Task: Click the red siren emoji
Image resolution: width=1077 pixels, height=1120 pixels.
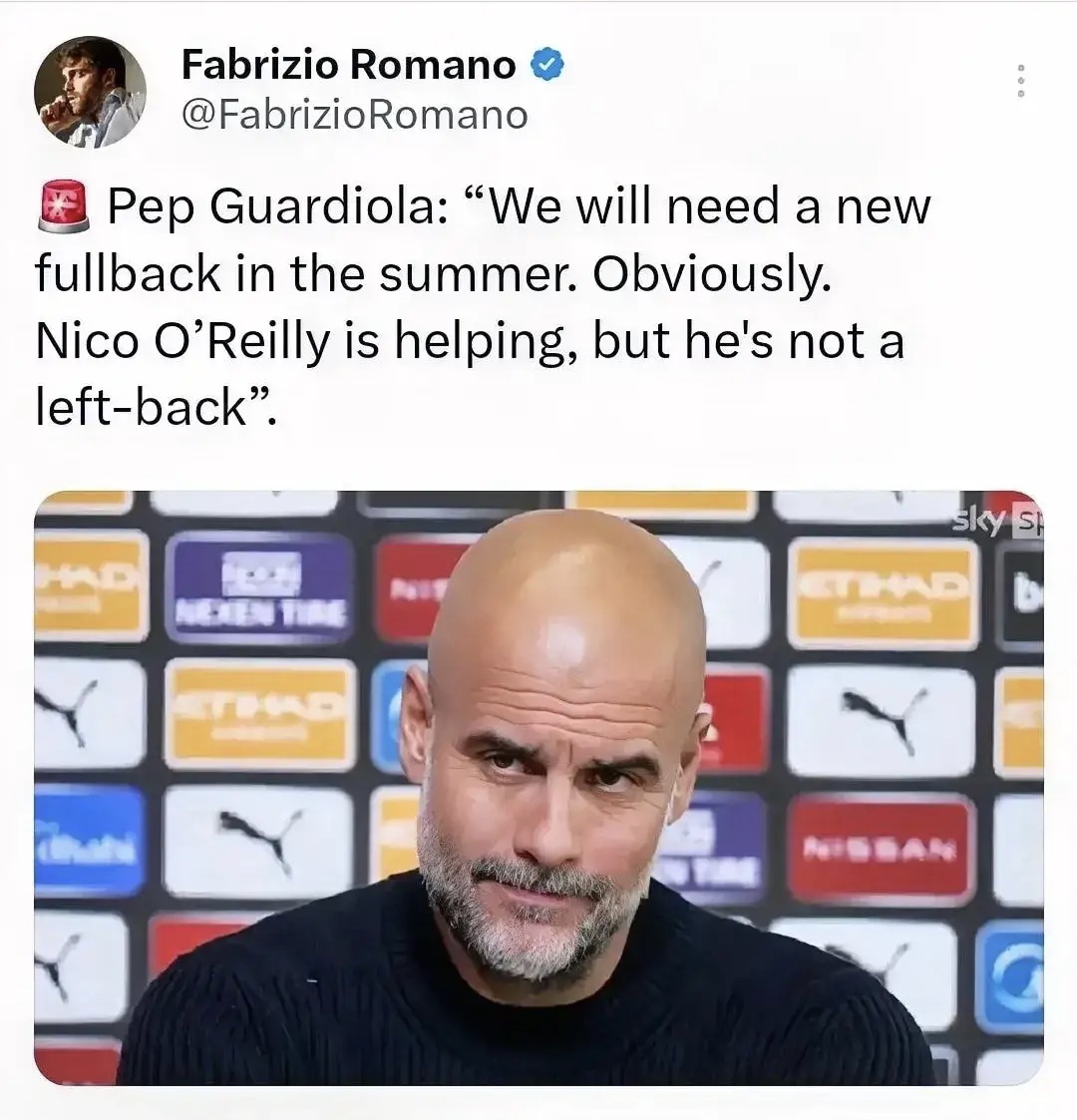Action: coord(64,206)
